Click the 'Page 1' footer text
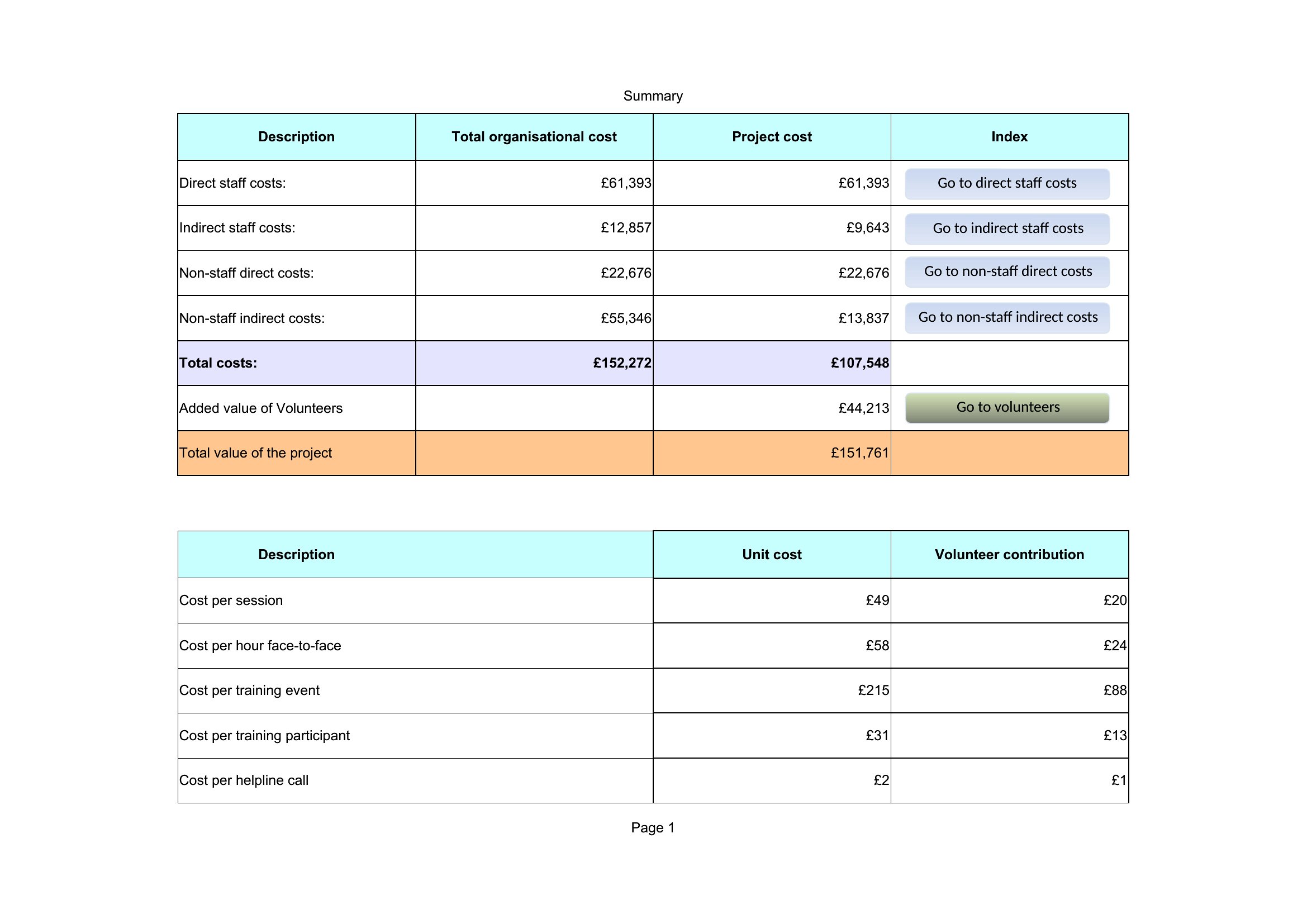 pos(652,828)
